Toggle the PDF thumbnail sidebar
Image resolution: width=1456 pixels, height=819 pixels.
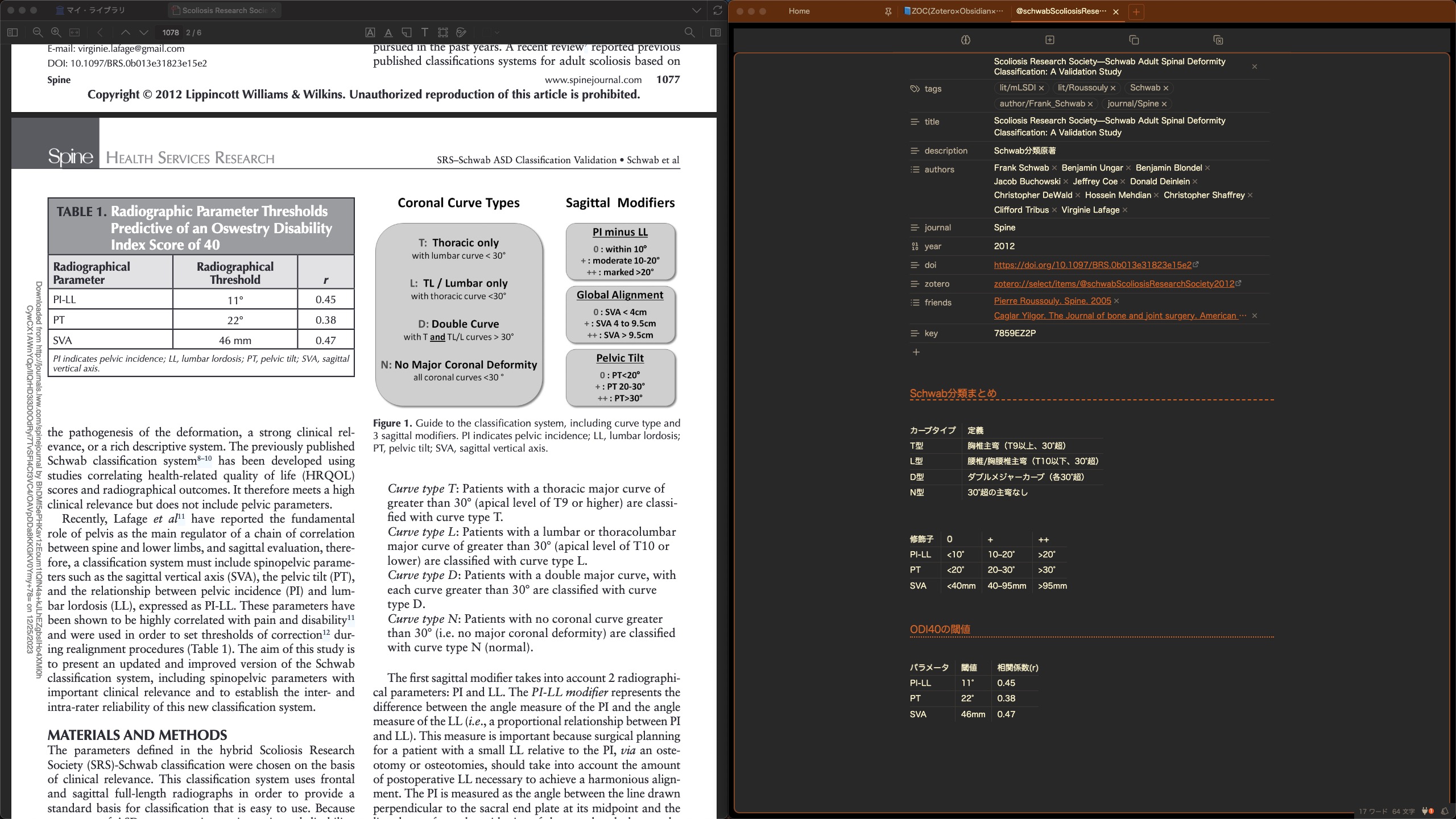tap(12, 32)
